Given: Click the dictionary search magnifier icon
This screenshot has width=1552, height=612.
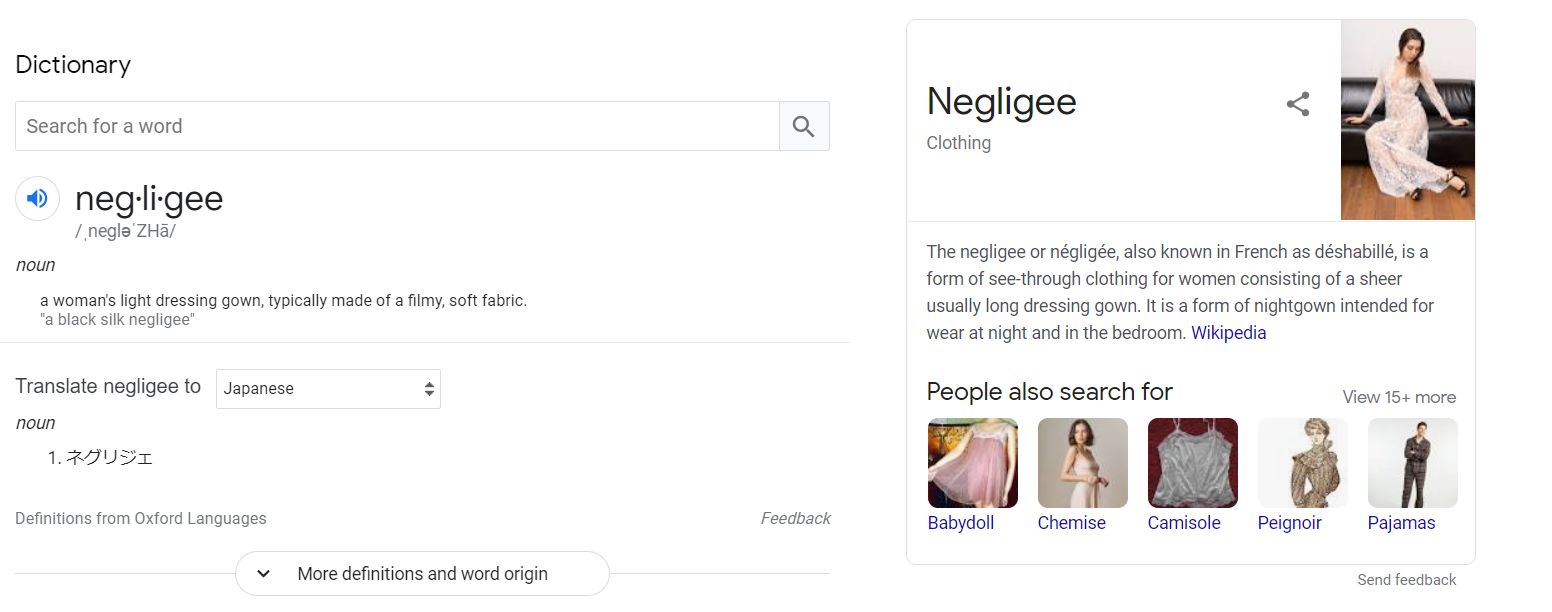Looking at the screenshot, I should coord(804,126).
